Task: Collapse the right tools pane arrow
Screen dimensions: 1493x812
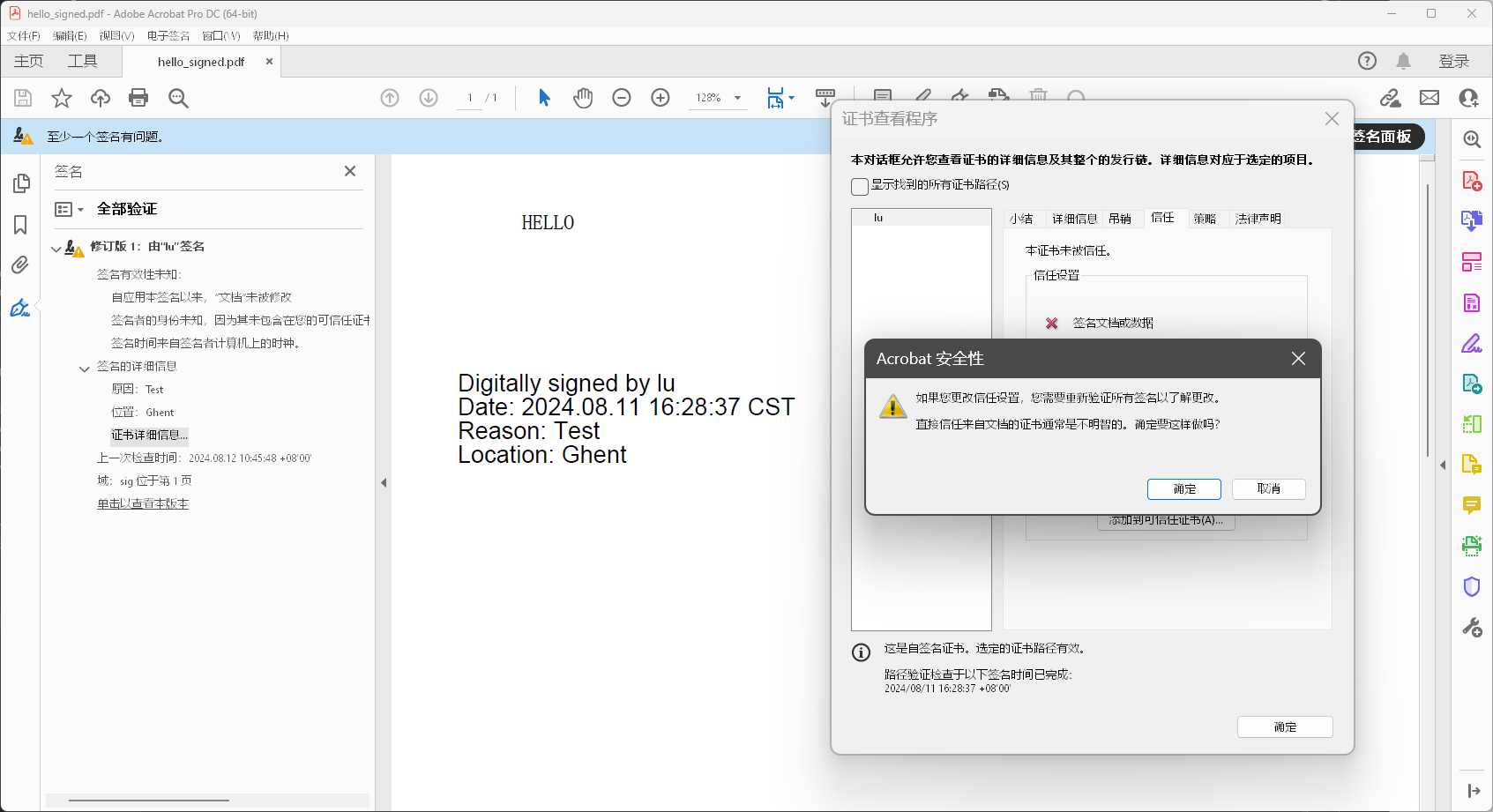Action: pos(1443,465)
